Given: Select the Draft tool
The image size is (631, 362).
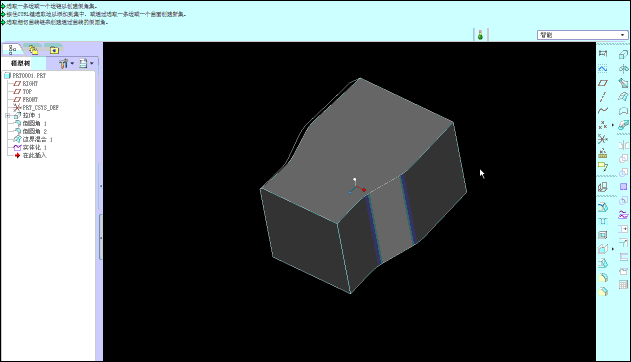Looking at the screenshot, I should [602, 263].
